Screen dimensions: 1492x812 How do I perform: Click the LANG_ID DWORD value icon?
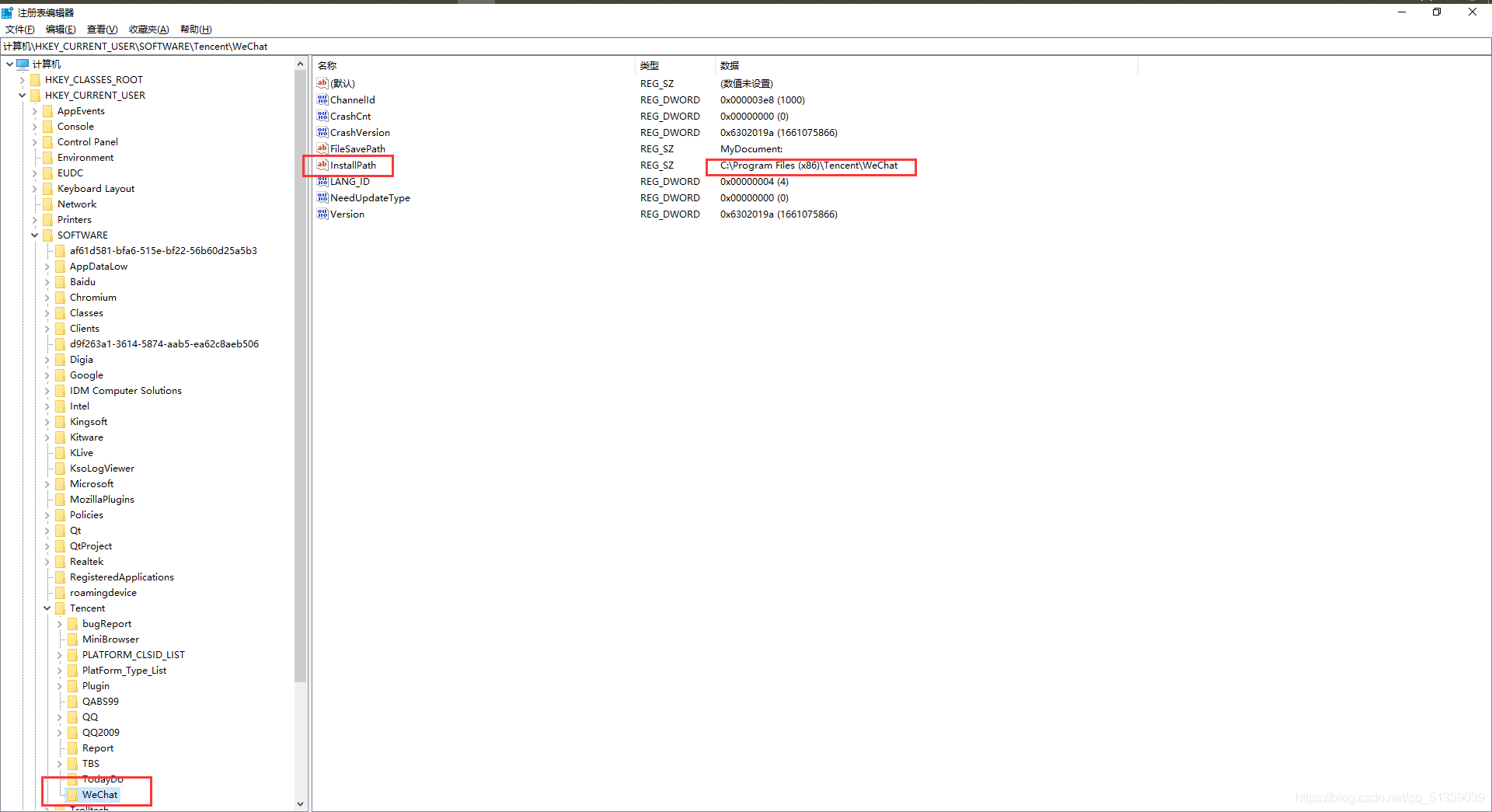point(322,181)
